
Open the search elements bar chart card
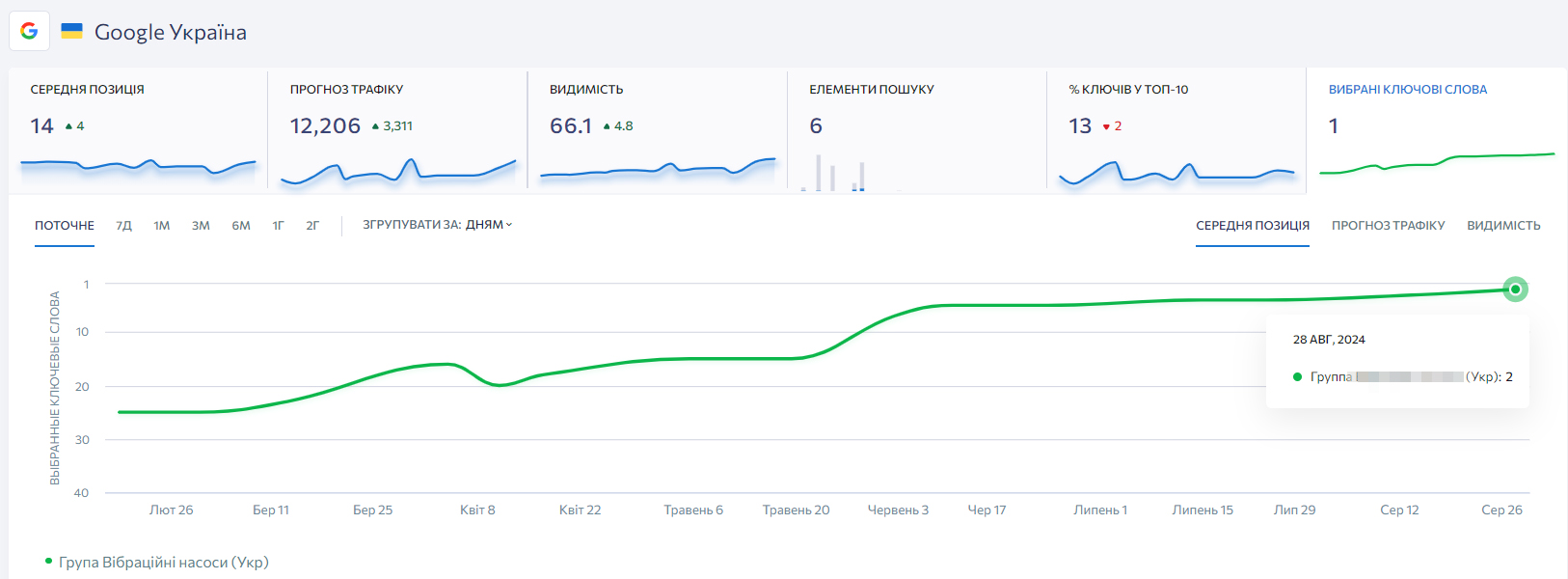point(916,130)
